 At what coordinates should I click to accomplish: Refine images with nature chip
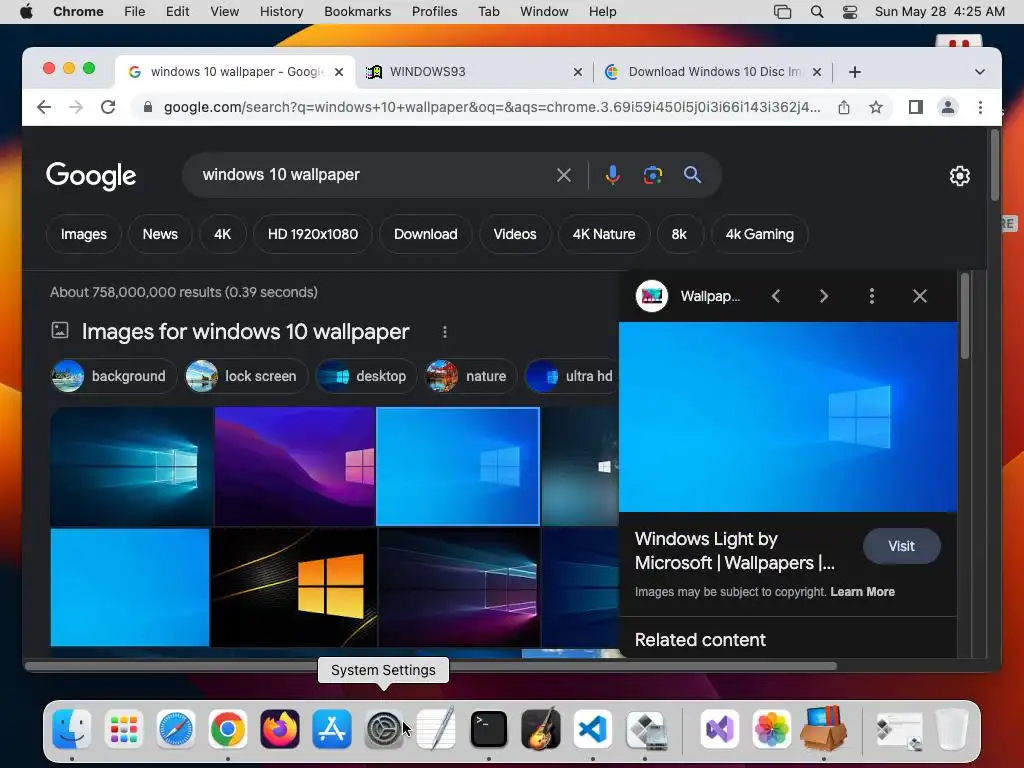coord(470,376)
